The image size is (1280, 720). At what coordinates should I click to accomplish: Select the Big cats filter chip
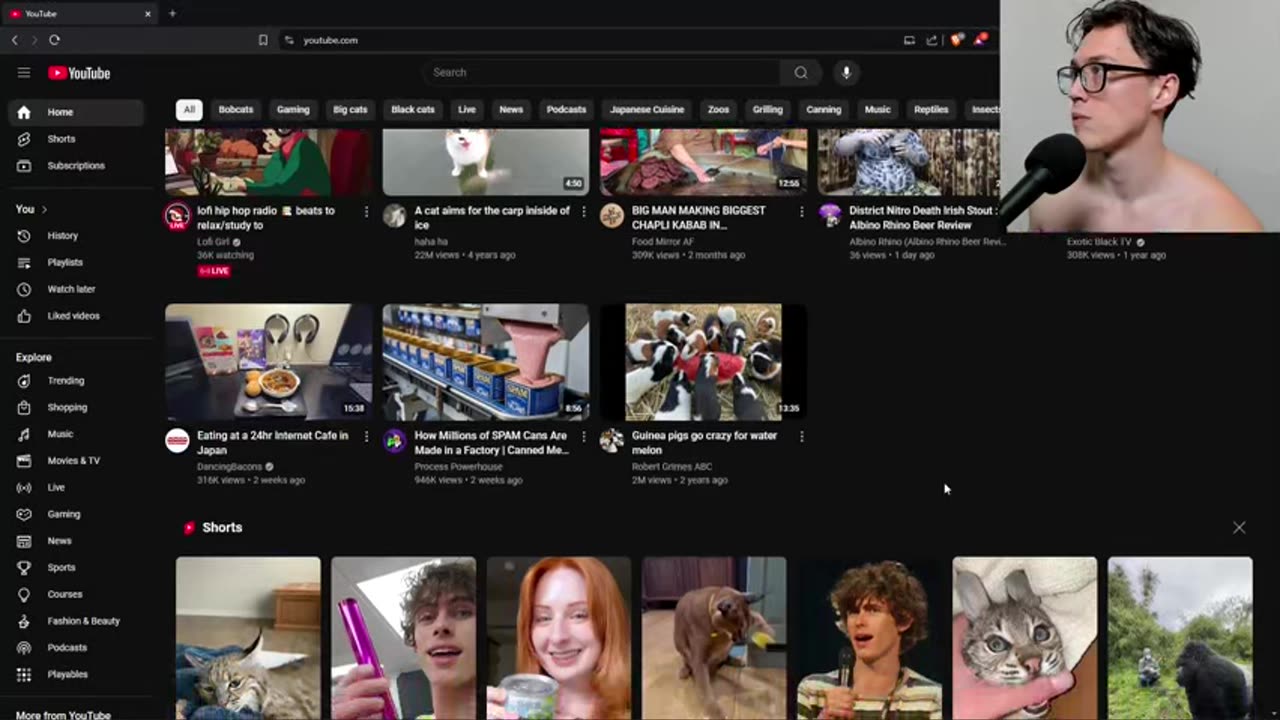[350, 110]
